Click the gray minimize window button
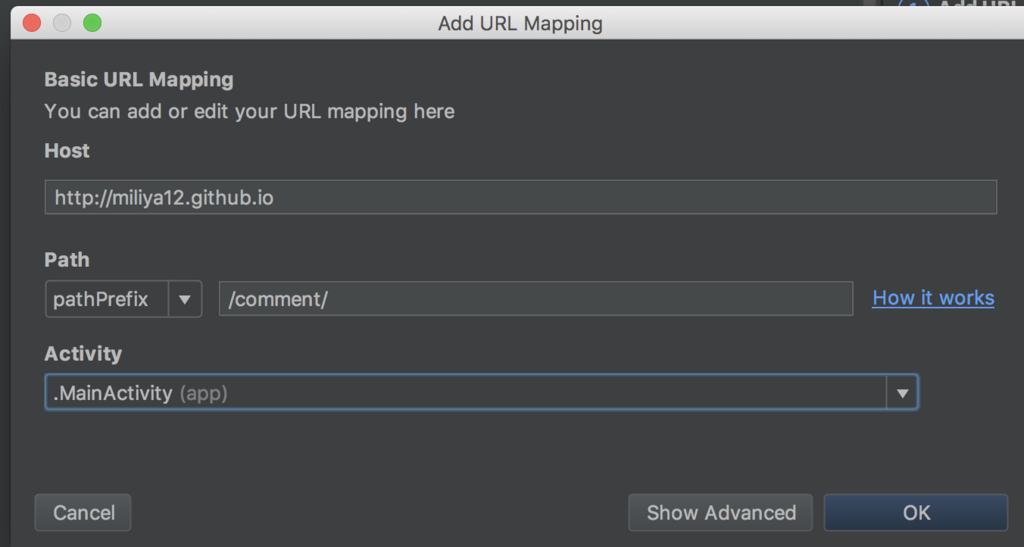1024x547 pixels. click(x=62, y=23)
